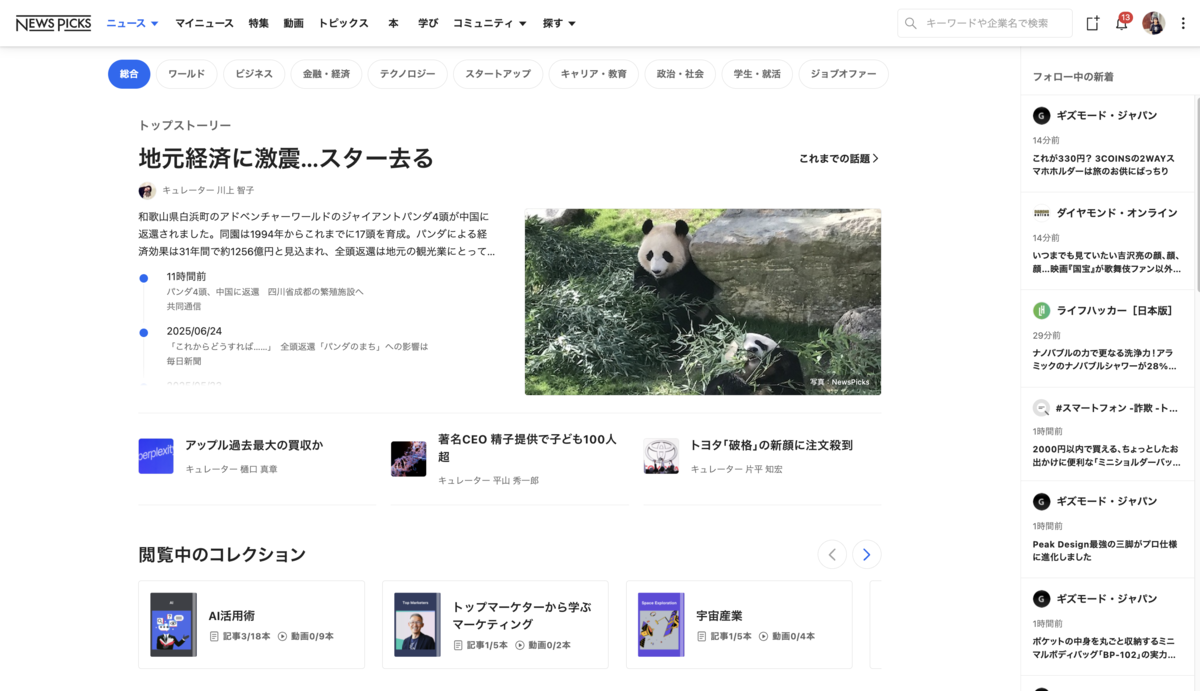The height and width of the screenshot is (691, 1200).
Task: Focus the キーワードや企業名で検索 search field
Action: [985, 23]
